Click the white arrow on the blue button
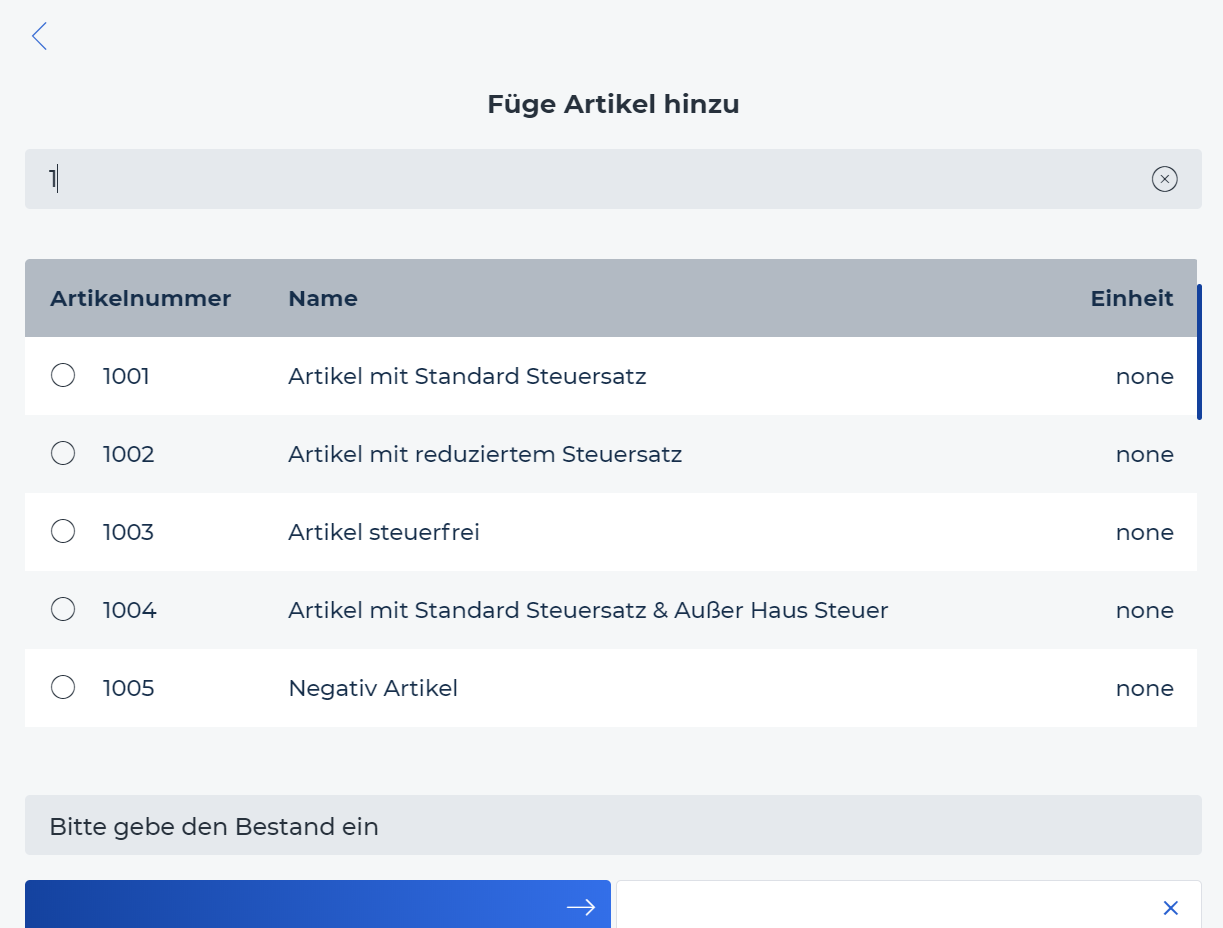The image size is (1223, 928). (x=580, y=907)
